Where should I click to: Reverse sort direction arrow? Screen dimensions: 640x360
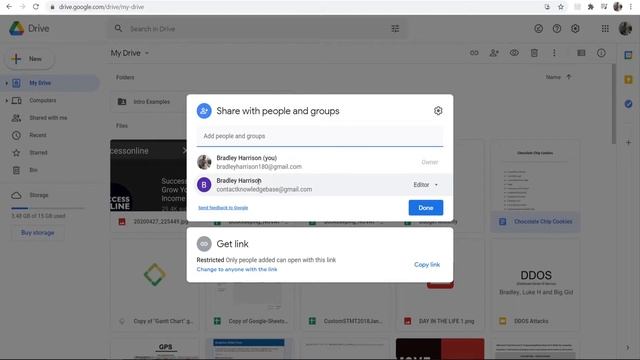[569, 77]
